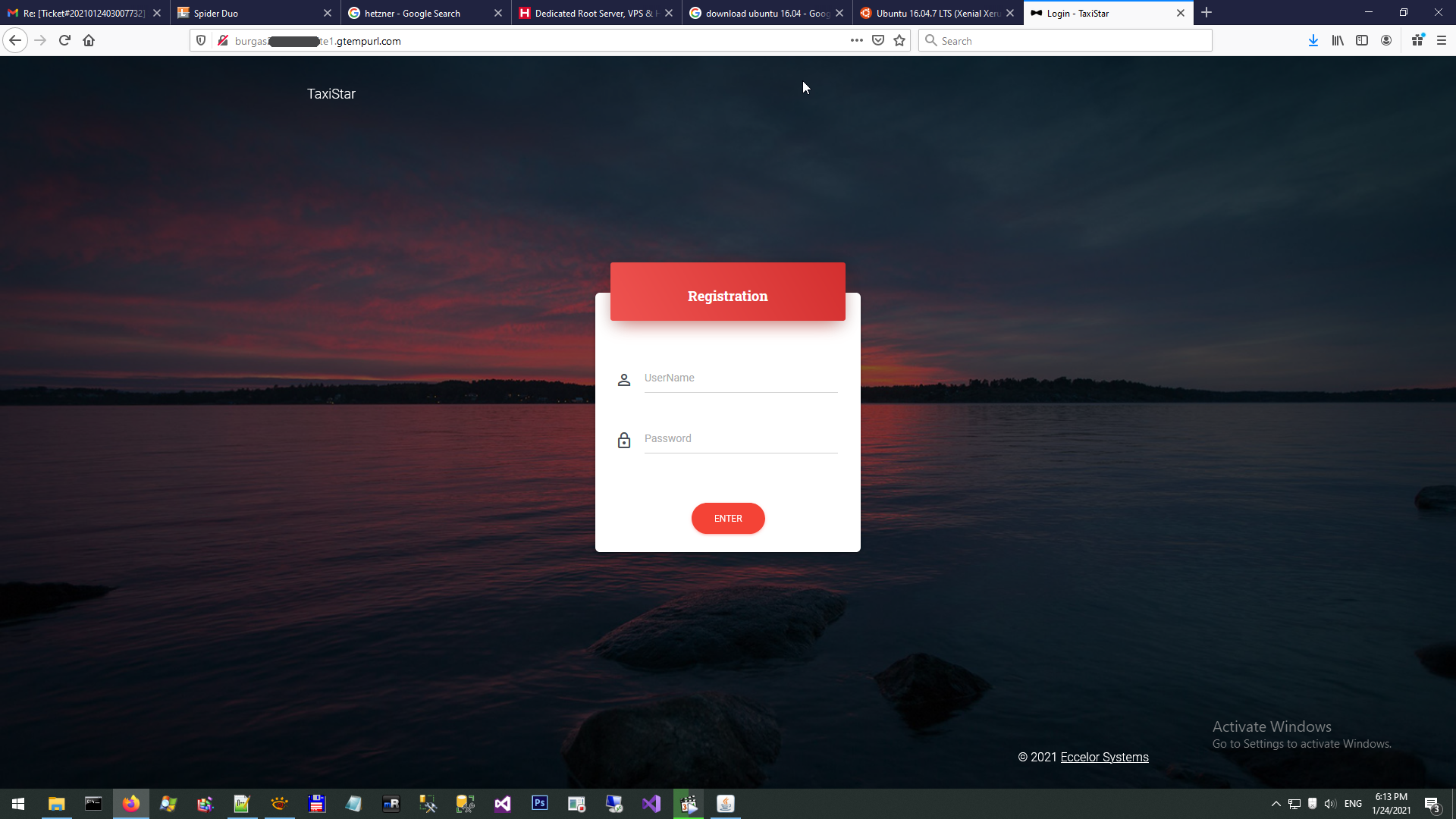Expand page actions three-dots menu
The height and width of the screenshot is (819, 1456).
(856, 41)
